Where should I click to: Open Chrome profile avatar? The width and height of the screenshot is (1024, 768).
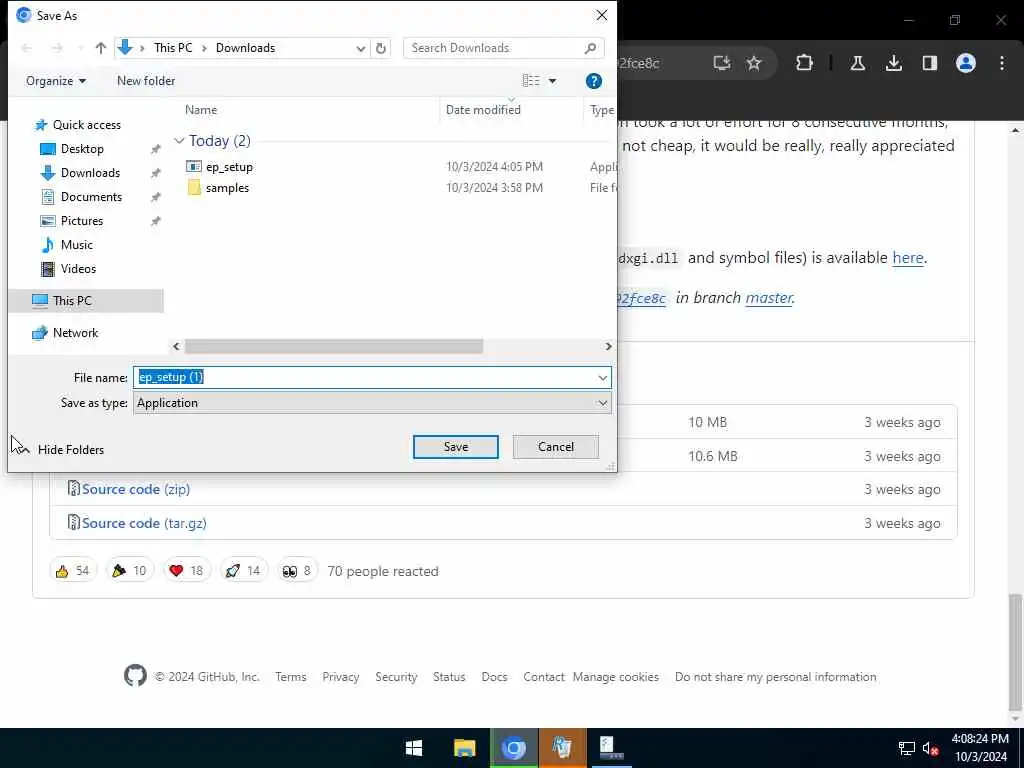coord(966,63)
